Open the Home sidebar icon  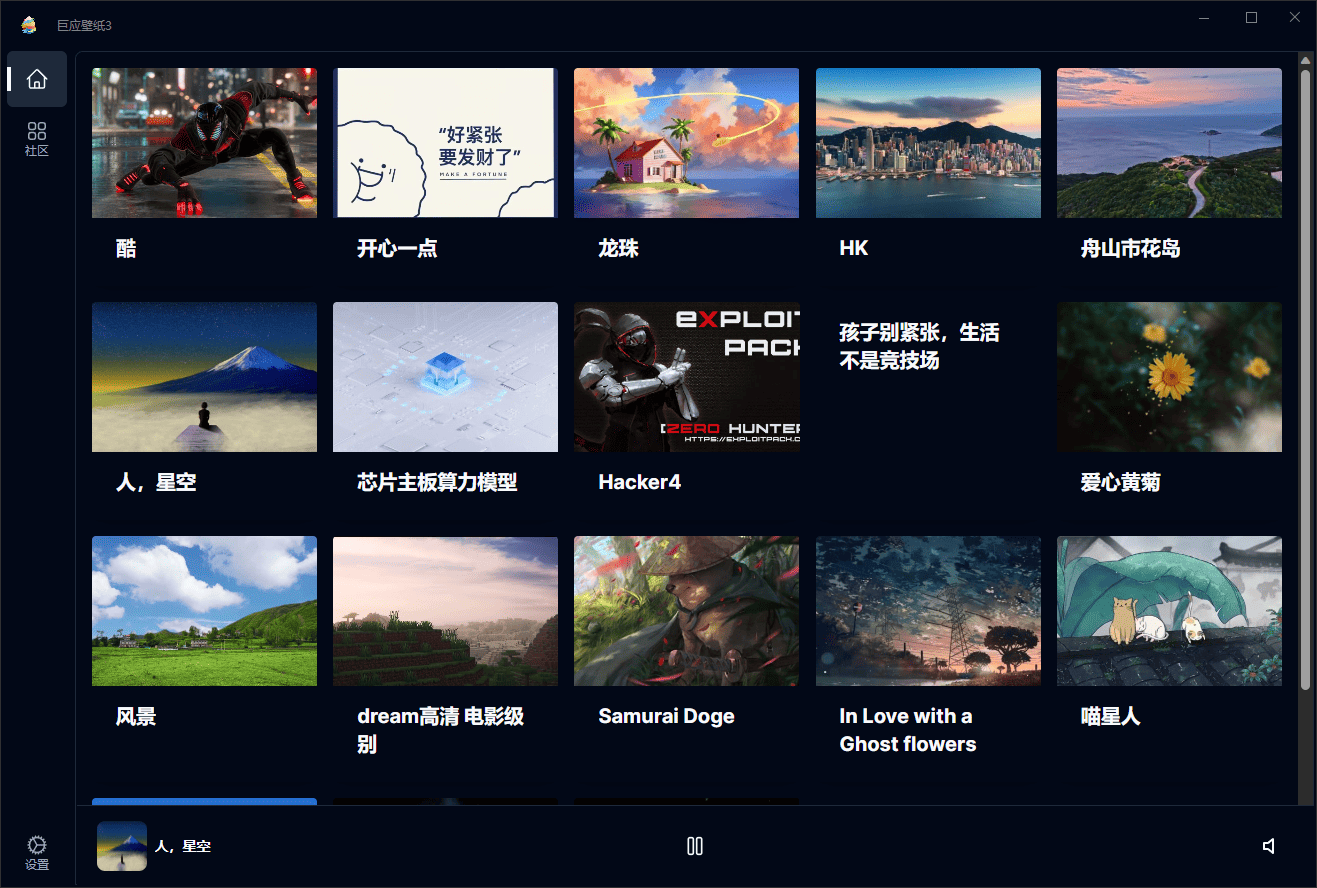pyautogui.click(x=36, y=79)
